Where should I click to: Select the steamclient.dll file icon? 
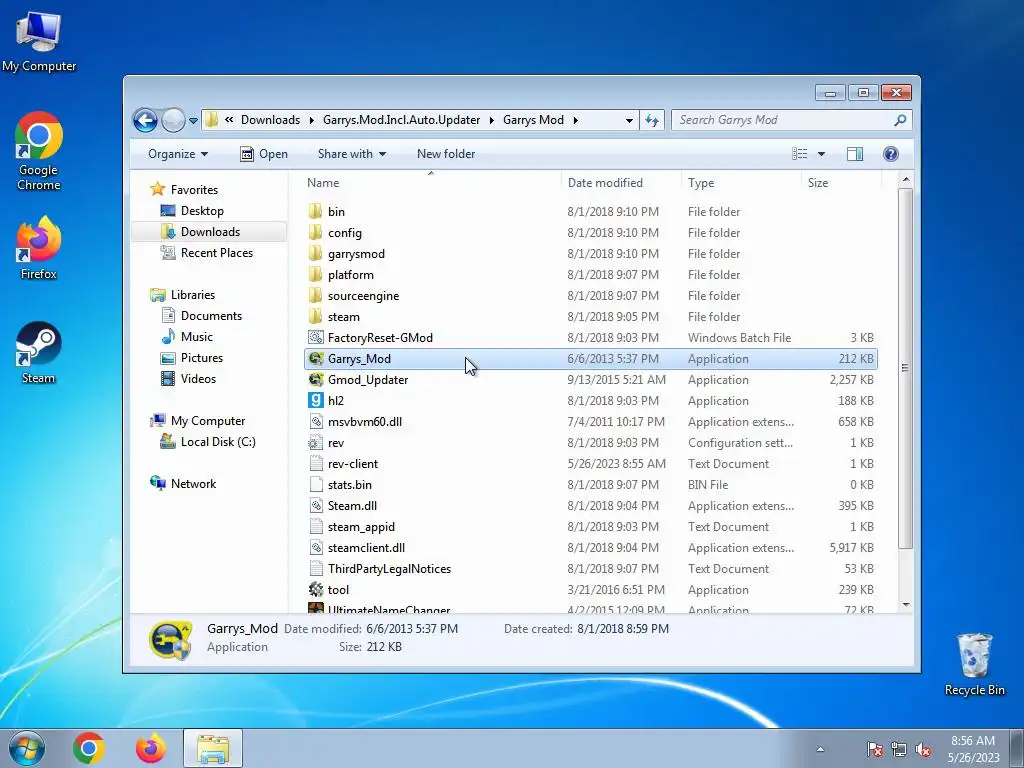(x=316, y=547)
